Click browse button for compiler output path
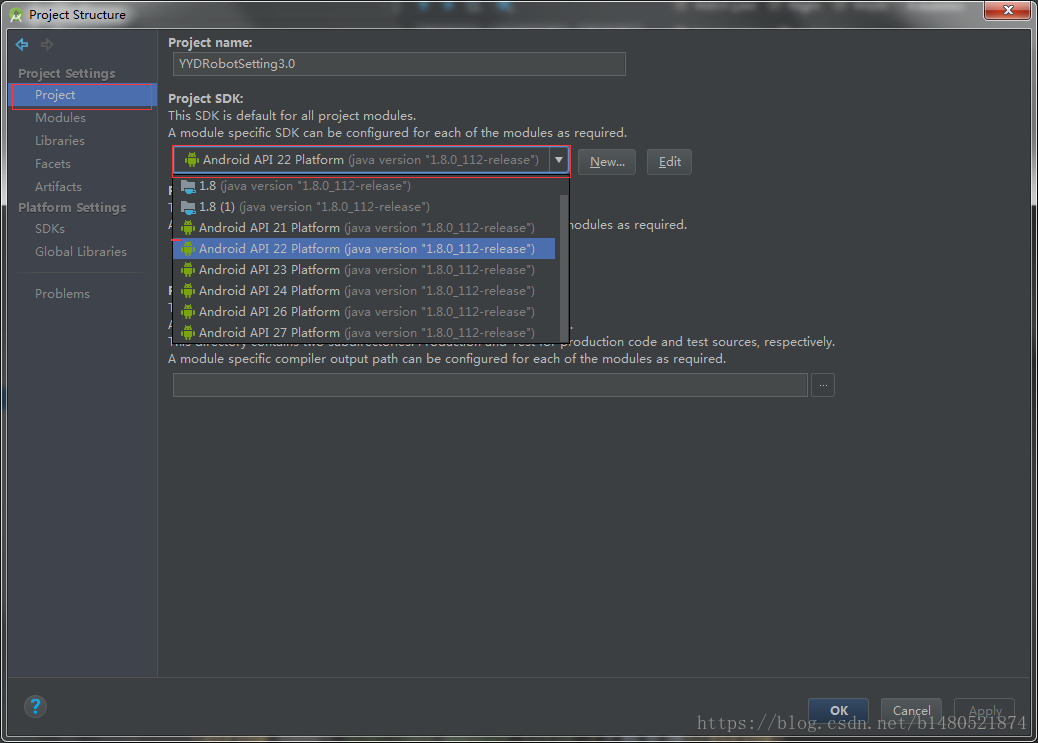Viewport: 1038px width, 743px height. coord(823,385)
